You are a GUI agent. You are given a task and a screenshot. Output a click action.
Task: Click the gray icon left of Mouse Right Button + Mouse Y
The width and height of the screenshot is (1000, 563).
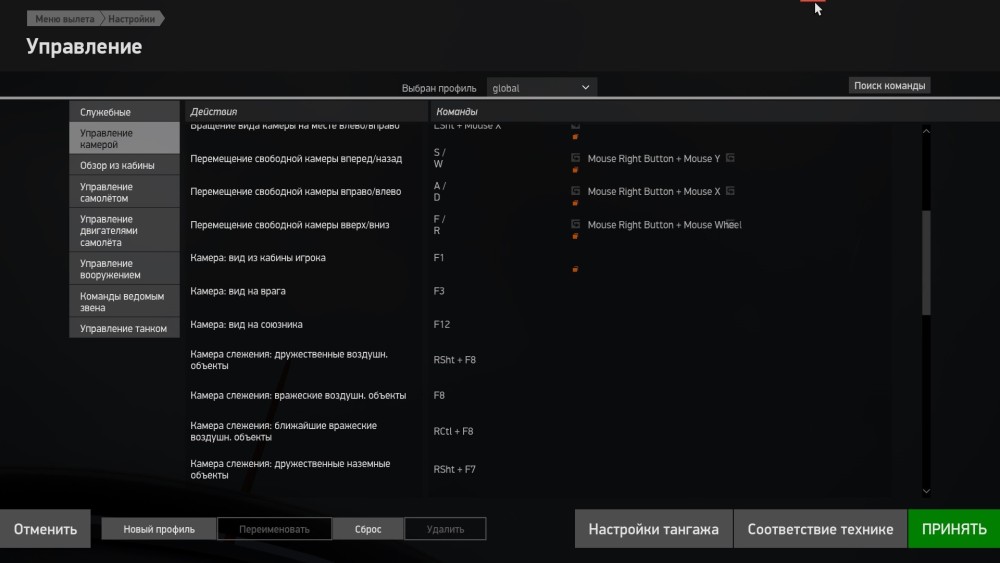575,157
